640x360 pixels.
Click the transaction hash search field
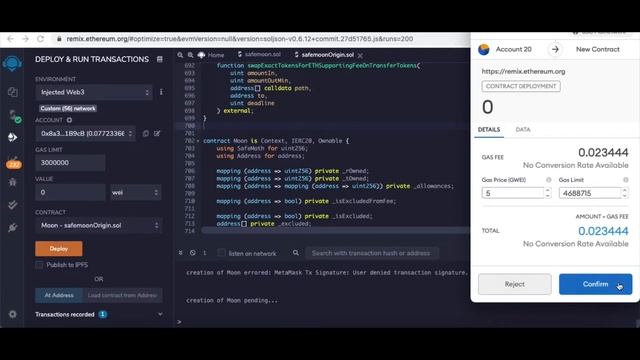point(372,253)
